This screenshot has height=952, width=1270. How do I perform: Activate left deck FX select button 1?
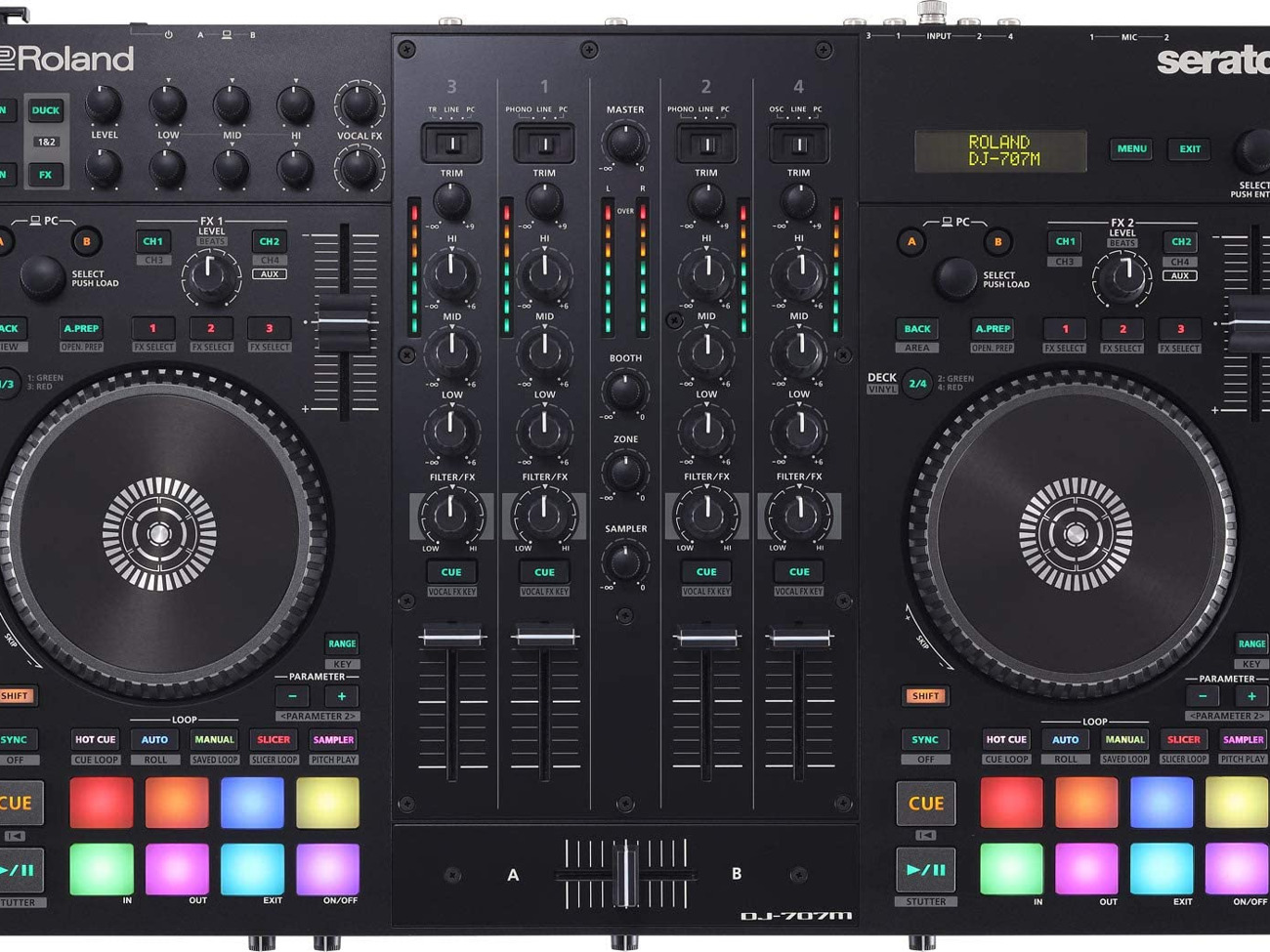tap(153, 329)
